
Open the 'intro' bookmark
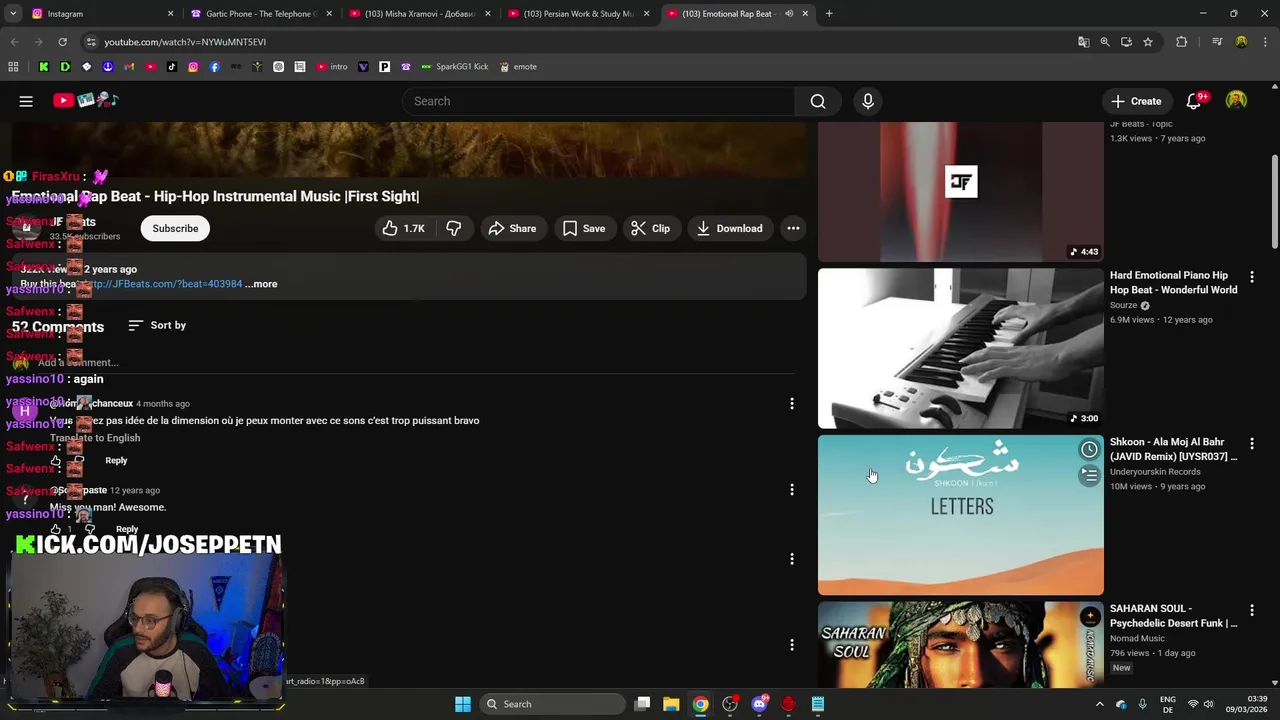click(332, 67)
